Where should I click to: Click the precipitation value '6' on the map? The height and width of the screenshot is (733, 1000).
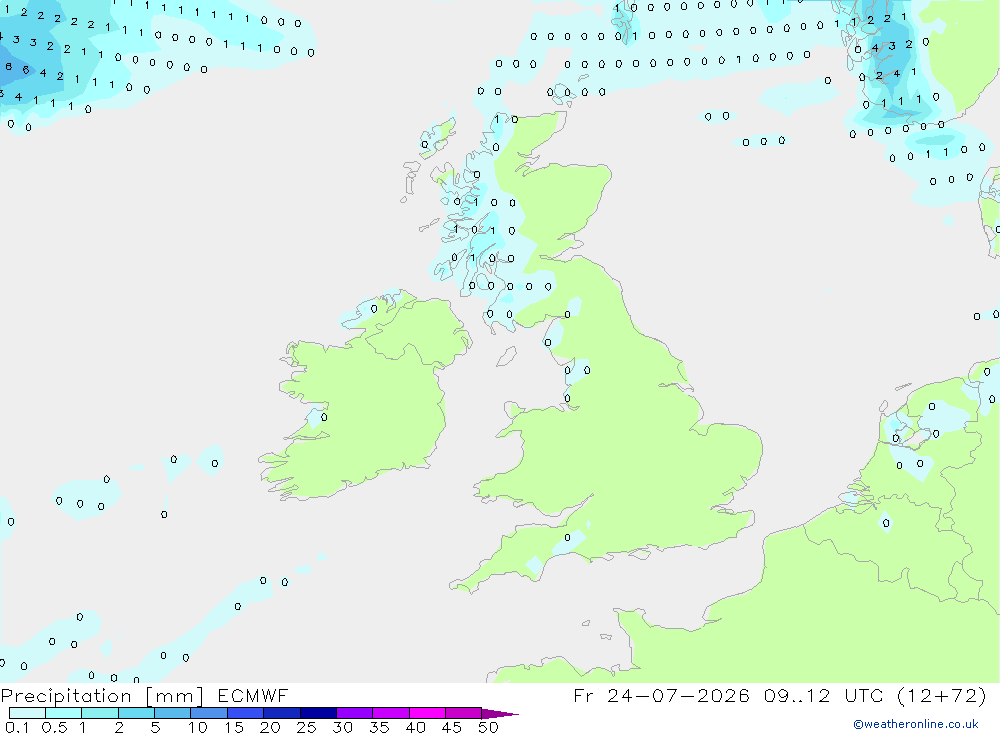26,70
